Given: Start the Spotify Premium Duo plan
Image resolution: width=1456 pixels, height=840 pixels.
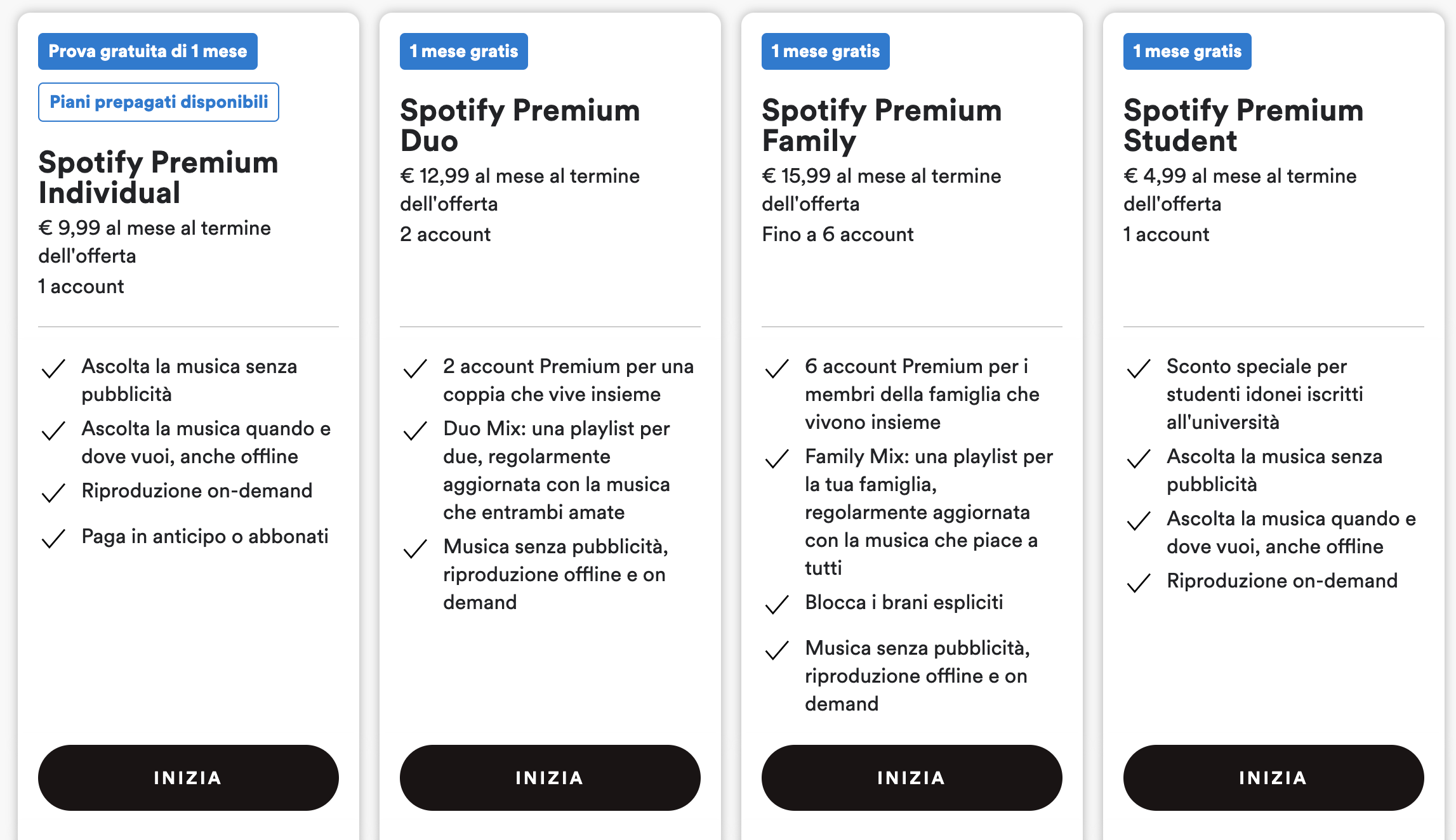Looking at the screenshot, I should coord(550,777).
